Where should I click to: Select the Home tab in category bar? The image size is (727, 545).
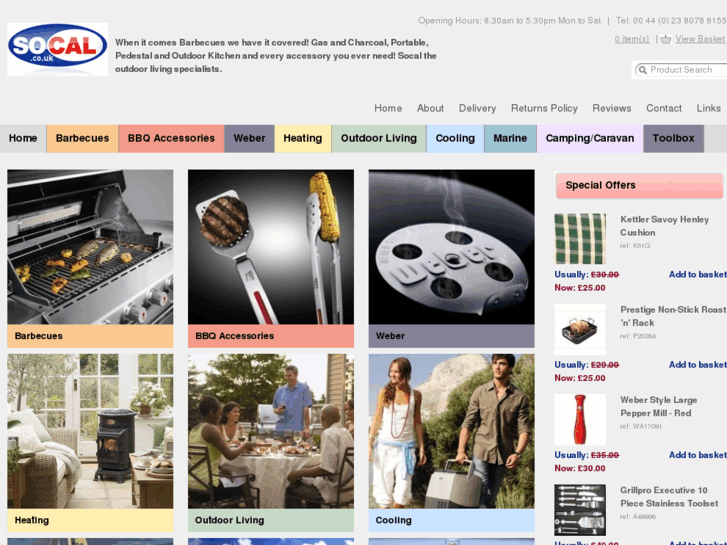point(23,138)
